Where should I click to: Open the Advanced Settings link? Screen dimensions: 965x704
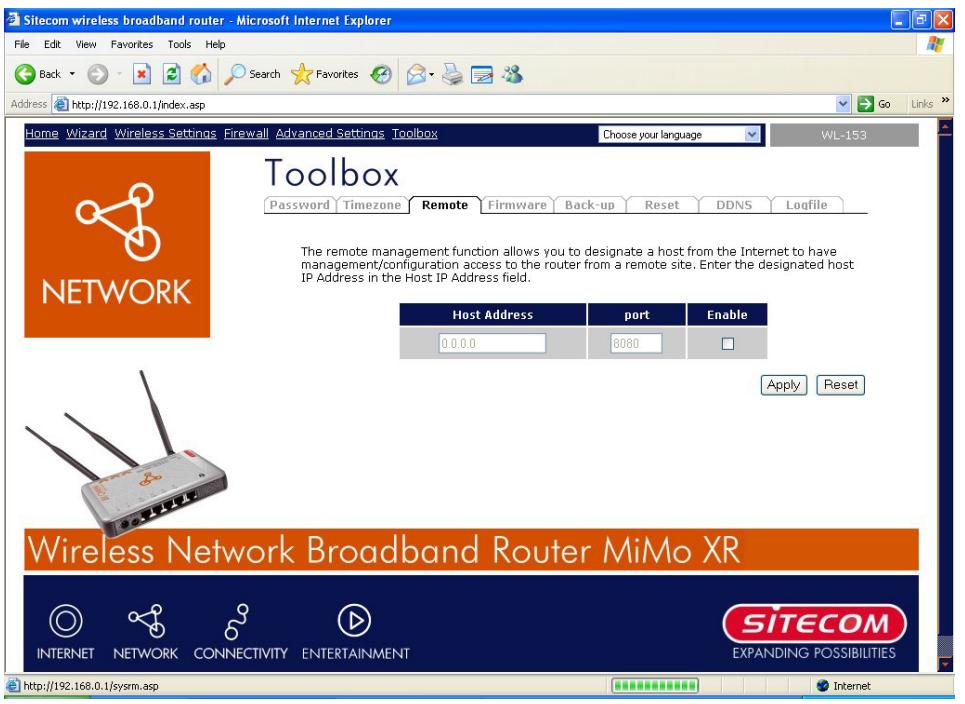click(330, 134)
